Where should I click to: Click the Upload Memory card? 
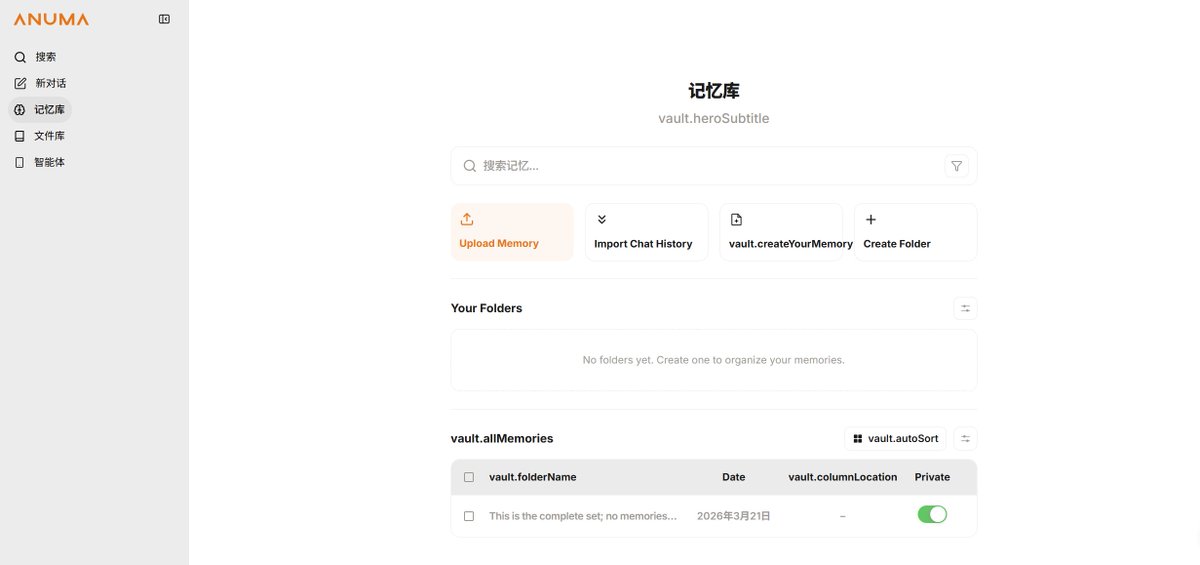coord(512,232)
